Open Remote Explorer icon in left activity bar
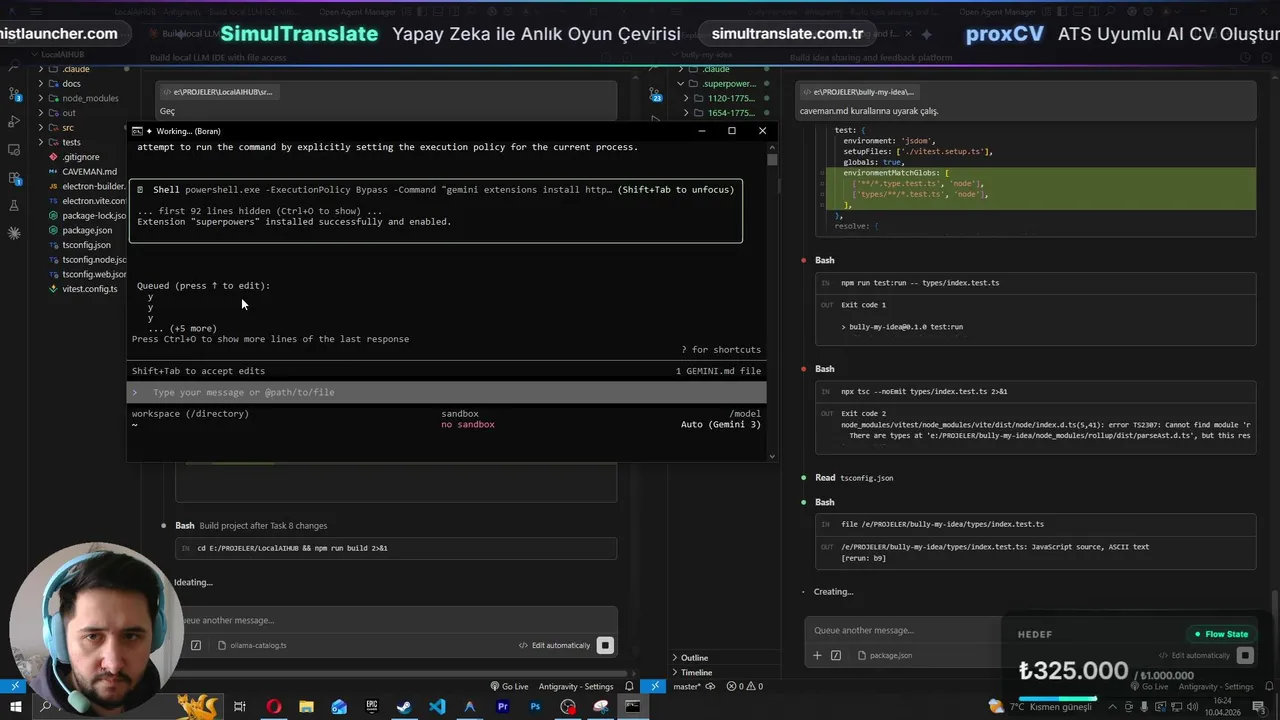This screenshot has width=1280, height=720. 14,150
